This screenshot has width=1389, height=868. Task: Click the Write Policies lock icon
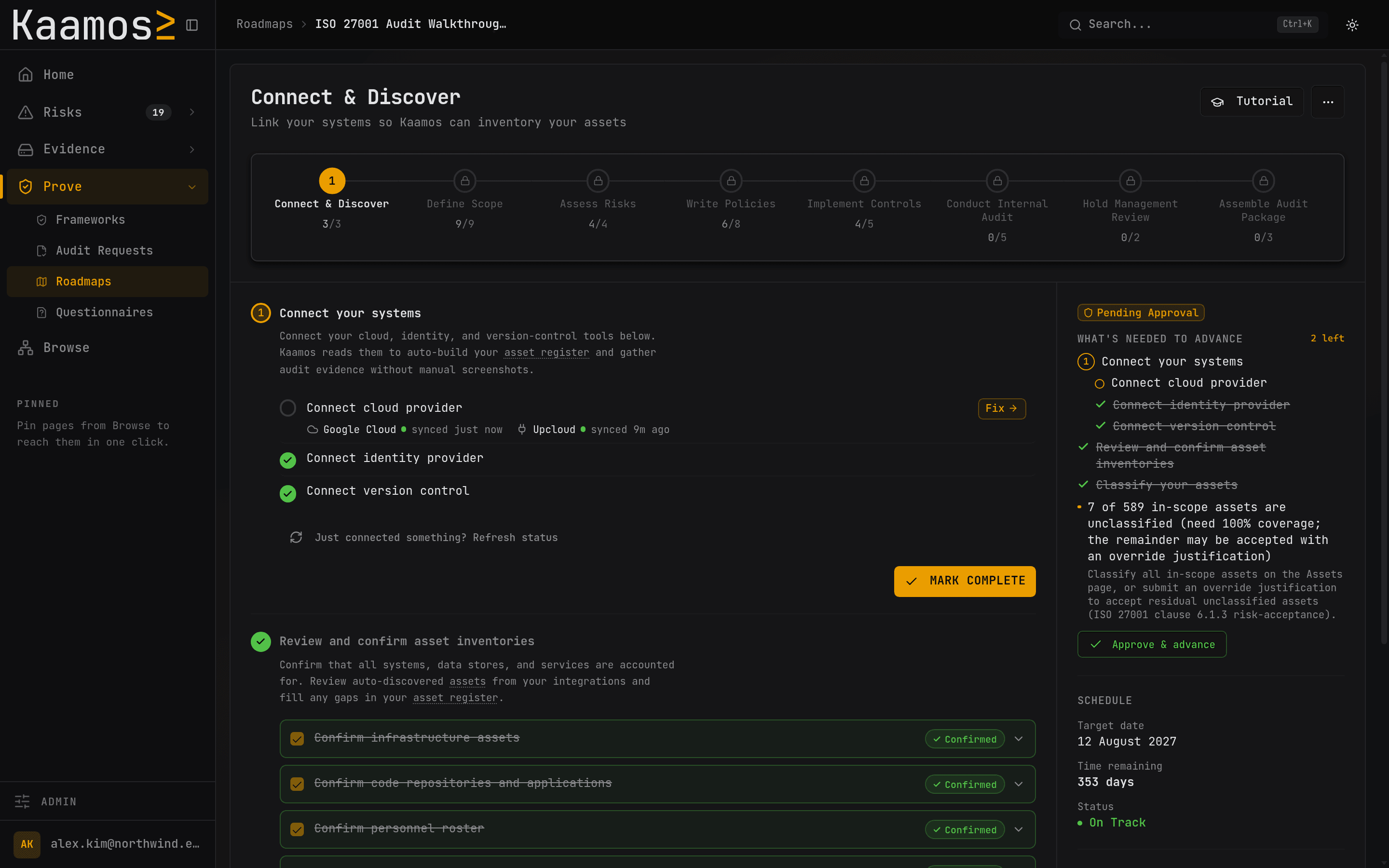731,181
